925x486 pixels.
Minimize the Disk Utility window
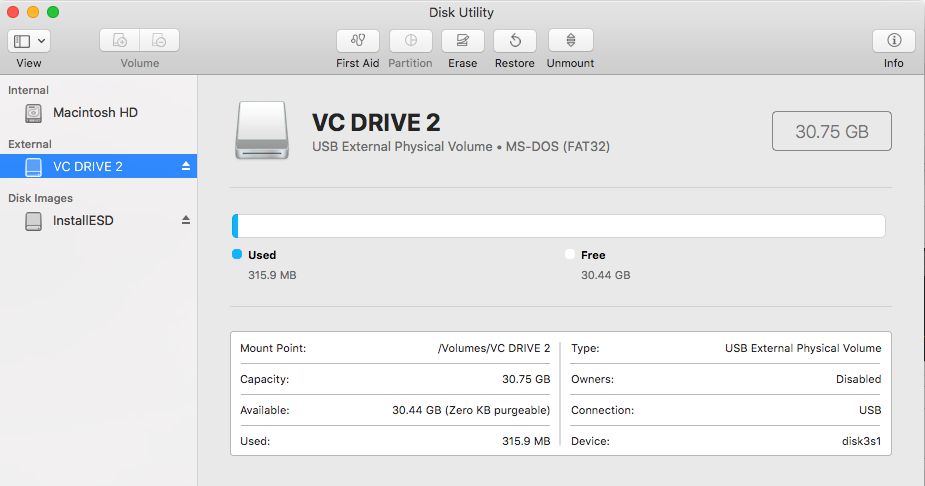pyautogui.click(x=33, y=12)
